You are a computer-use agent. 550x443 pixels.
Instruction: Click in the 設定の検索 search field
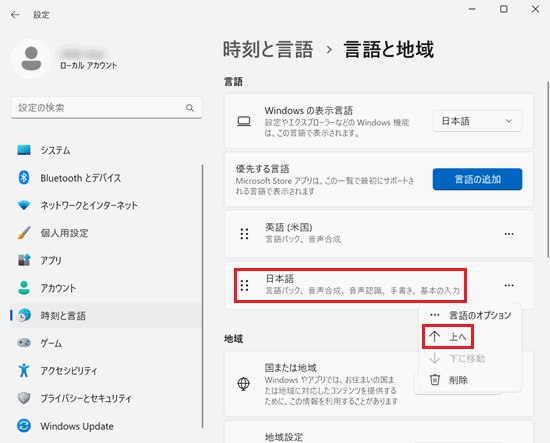click(107, 108)
